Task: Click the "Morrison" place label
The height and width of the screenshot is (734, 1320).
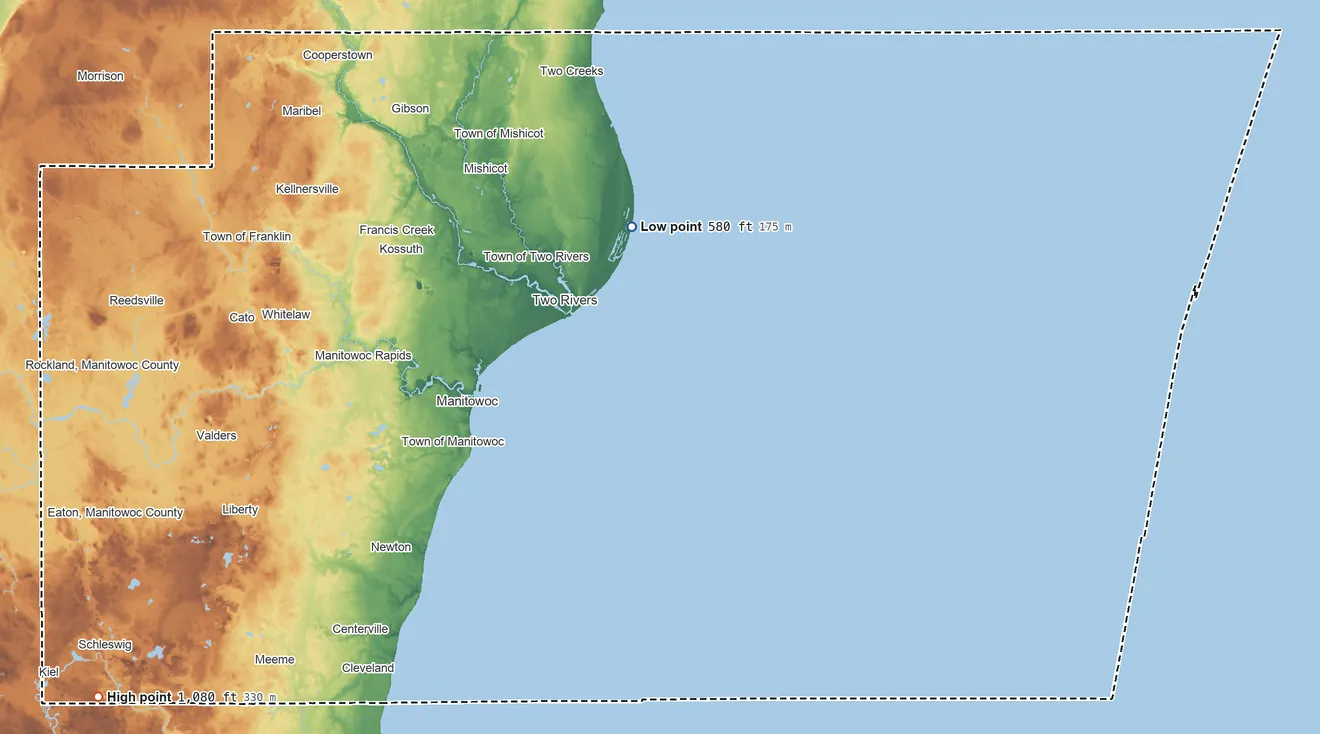Action: click(101, 76)
